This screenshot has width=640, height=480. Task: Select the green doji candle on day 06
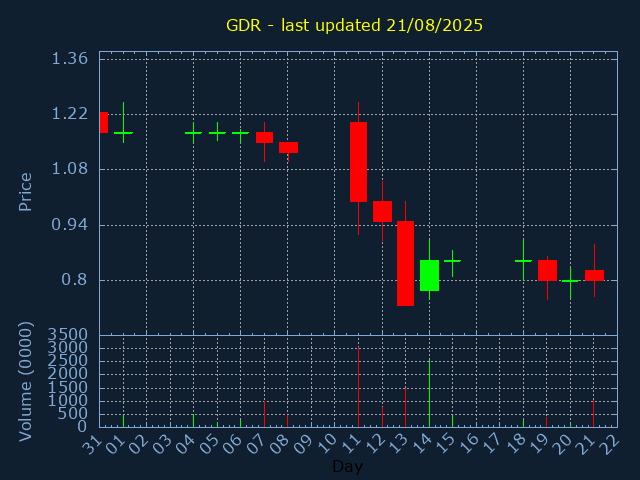(x=241, y=133)
